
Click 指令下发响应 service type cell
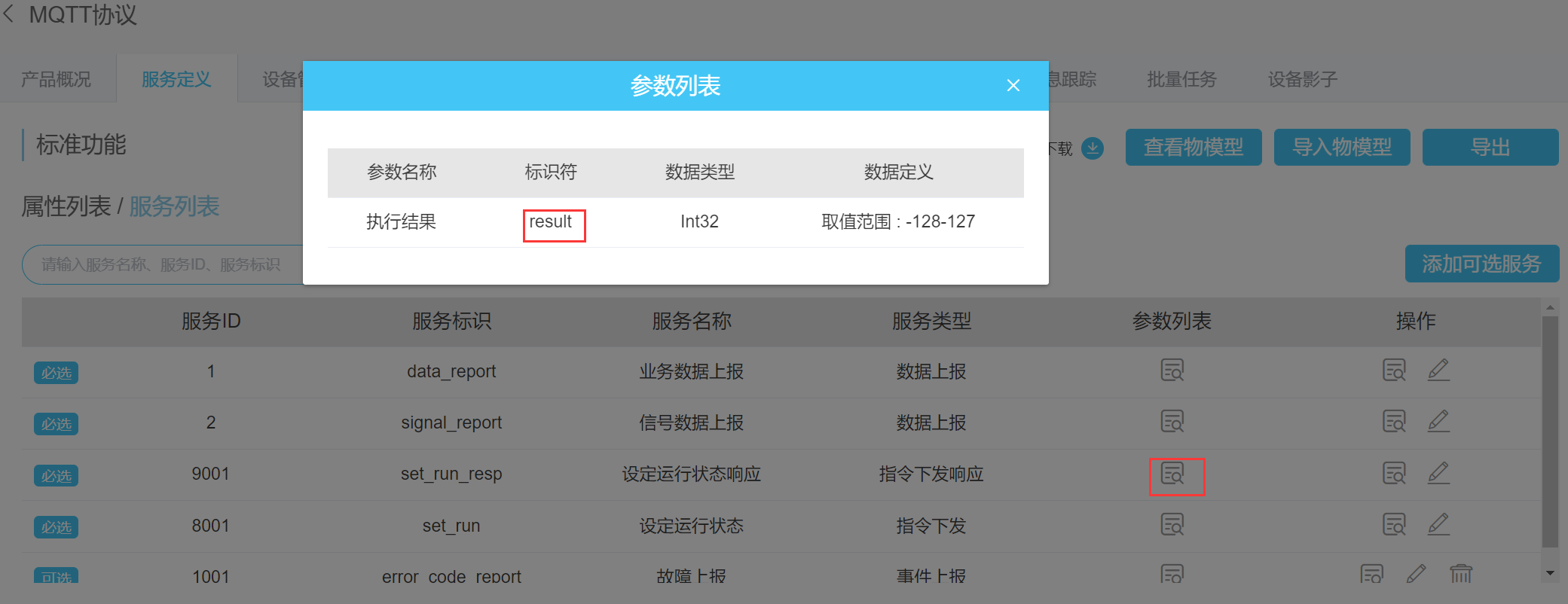coord(931,474)
